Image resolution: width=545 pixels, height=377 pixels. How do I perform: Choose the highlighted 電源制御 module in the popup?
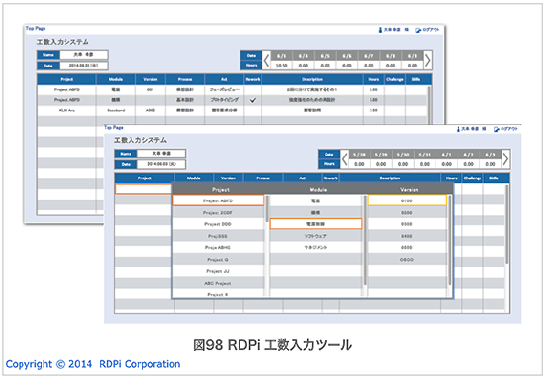[316, 224]
